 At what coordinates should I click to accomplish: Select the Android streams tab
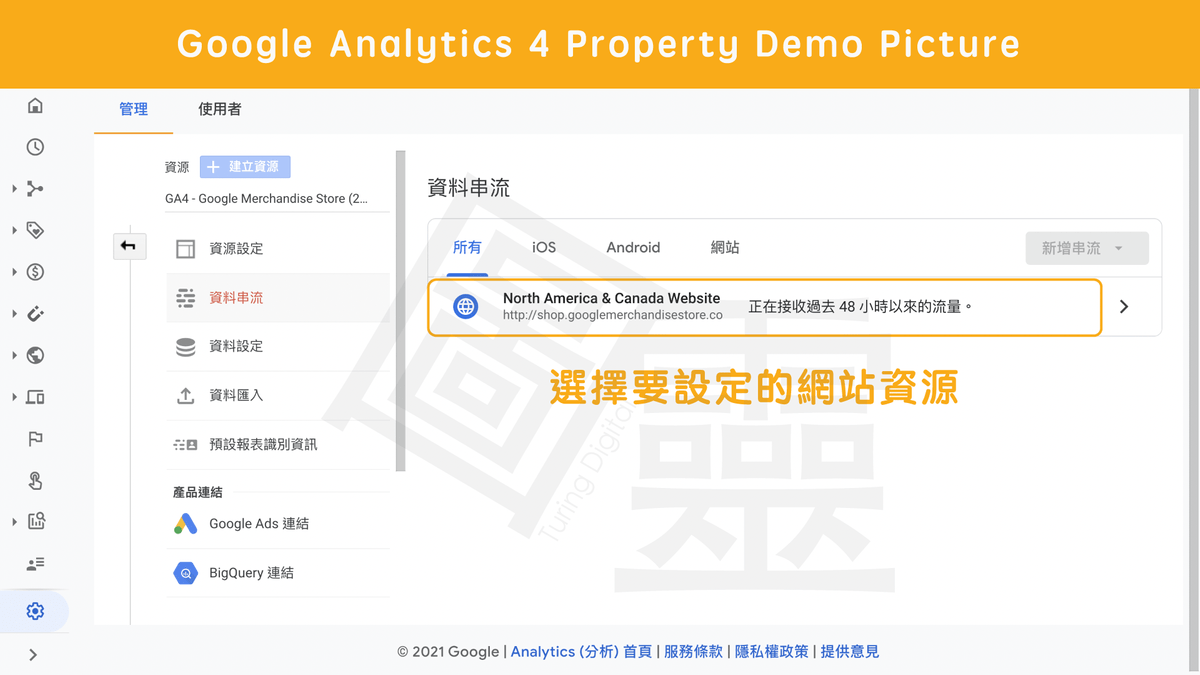(633, 248)
